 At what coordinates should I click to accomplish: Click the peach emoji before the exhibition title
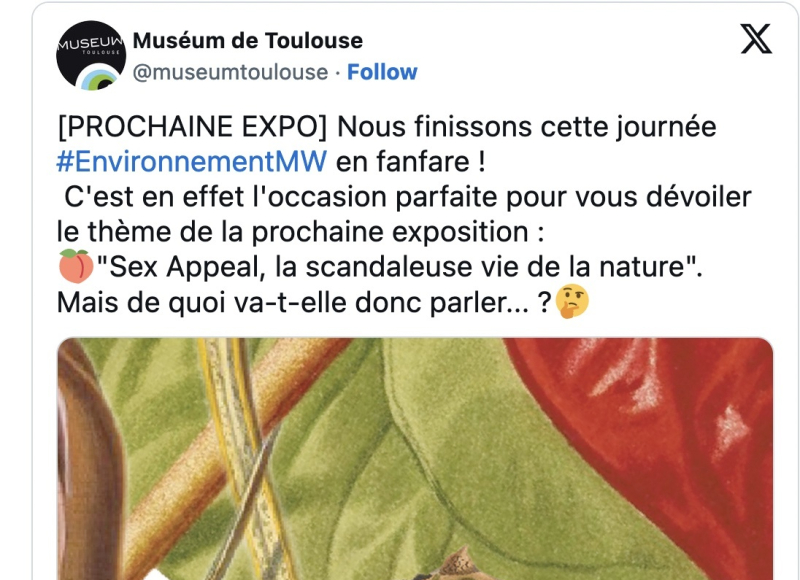click(74, 267)
